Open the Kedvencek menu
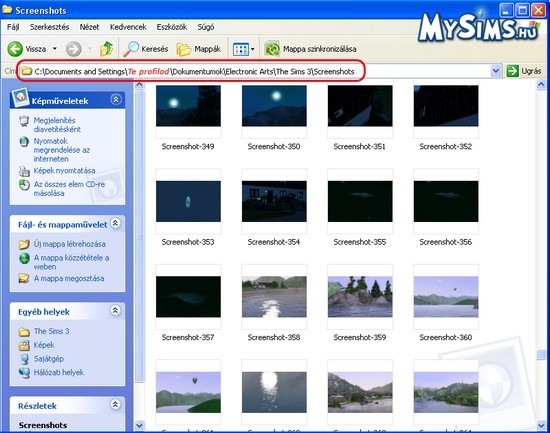 click(128, 27)
